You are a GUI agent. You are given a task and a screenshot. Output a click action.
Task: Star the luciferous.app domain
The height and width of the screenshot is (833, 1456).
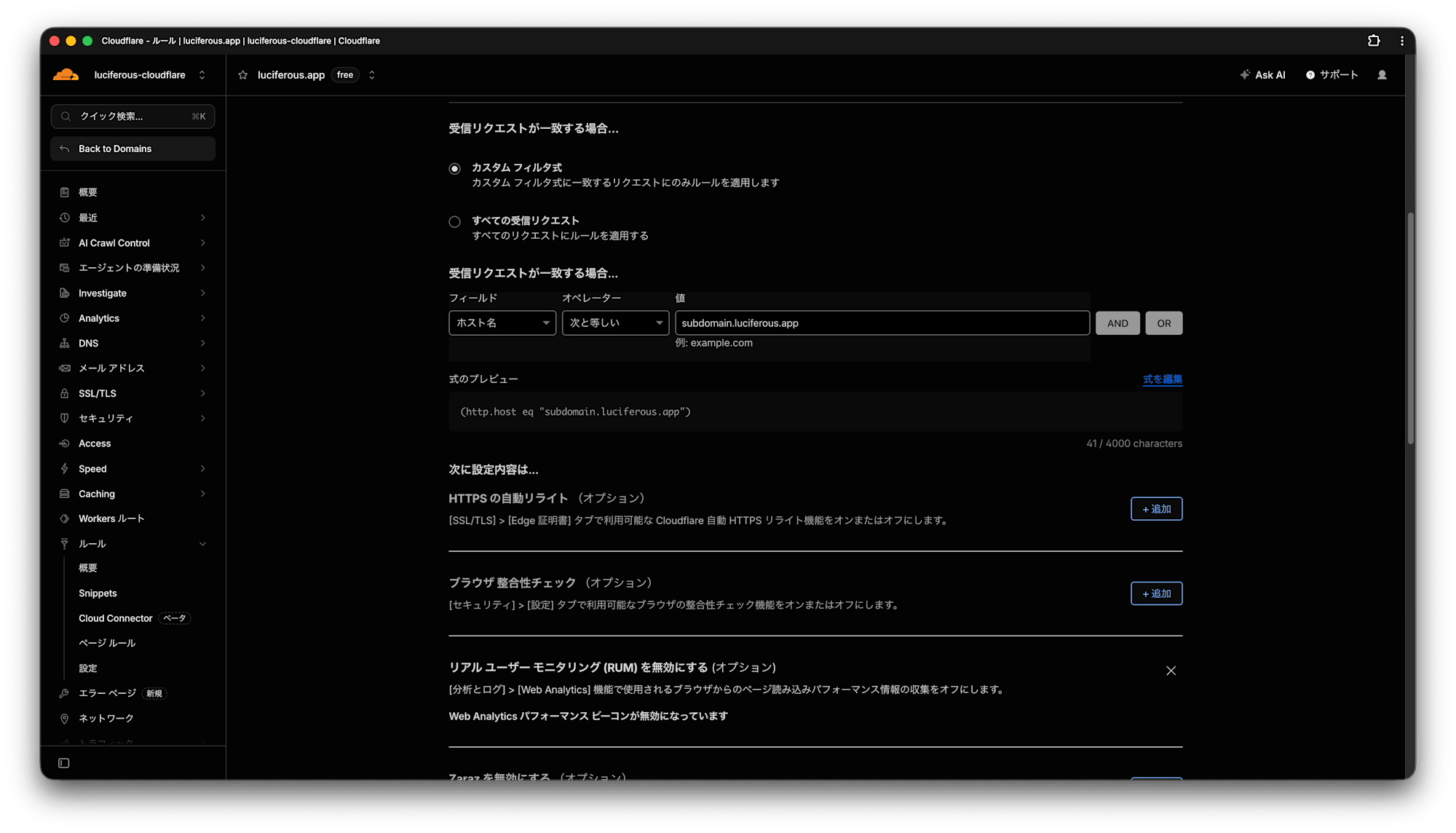point(243,75)
